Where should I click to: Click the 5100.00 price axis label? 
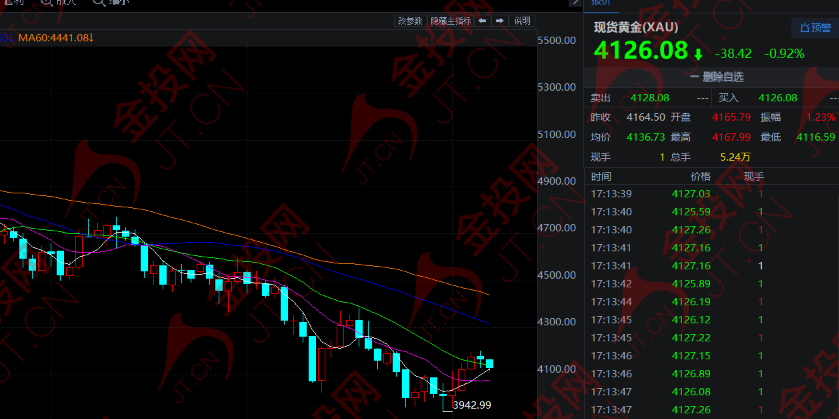point(557,134)
